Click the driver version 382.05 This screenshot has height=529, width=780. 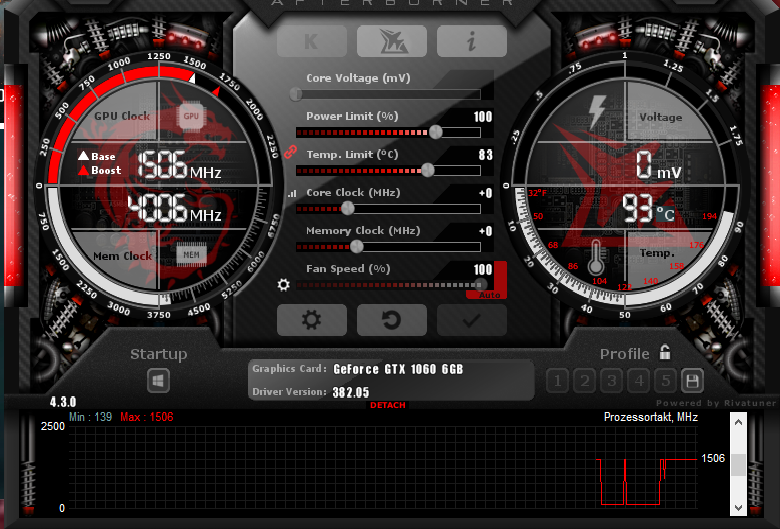click(351, 393)
